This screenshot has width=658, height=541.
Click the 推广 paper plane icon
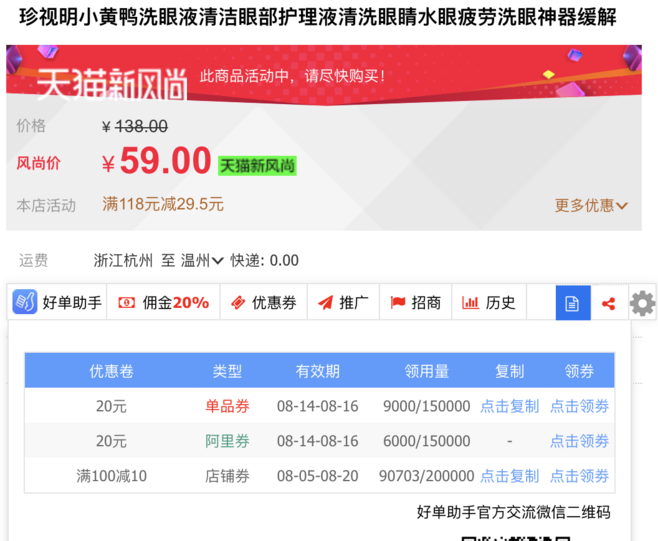click(x=325, y=303)
